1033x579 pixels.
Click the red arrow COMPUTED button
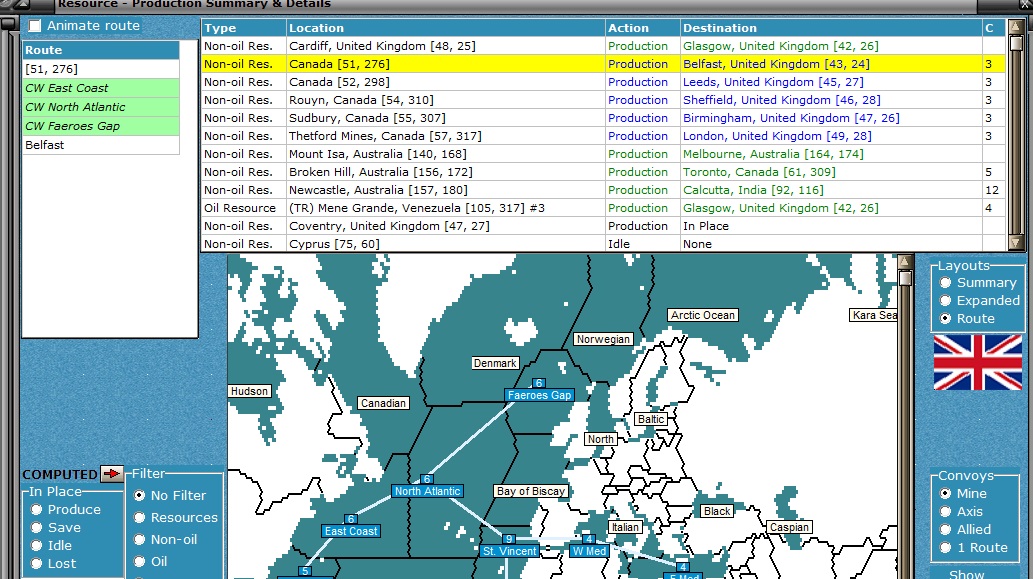click(112, 474)
